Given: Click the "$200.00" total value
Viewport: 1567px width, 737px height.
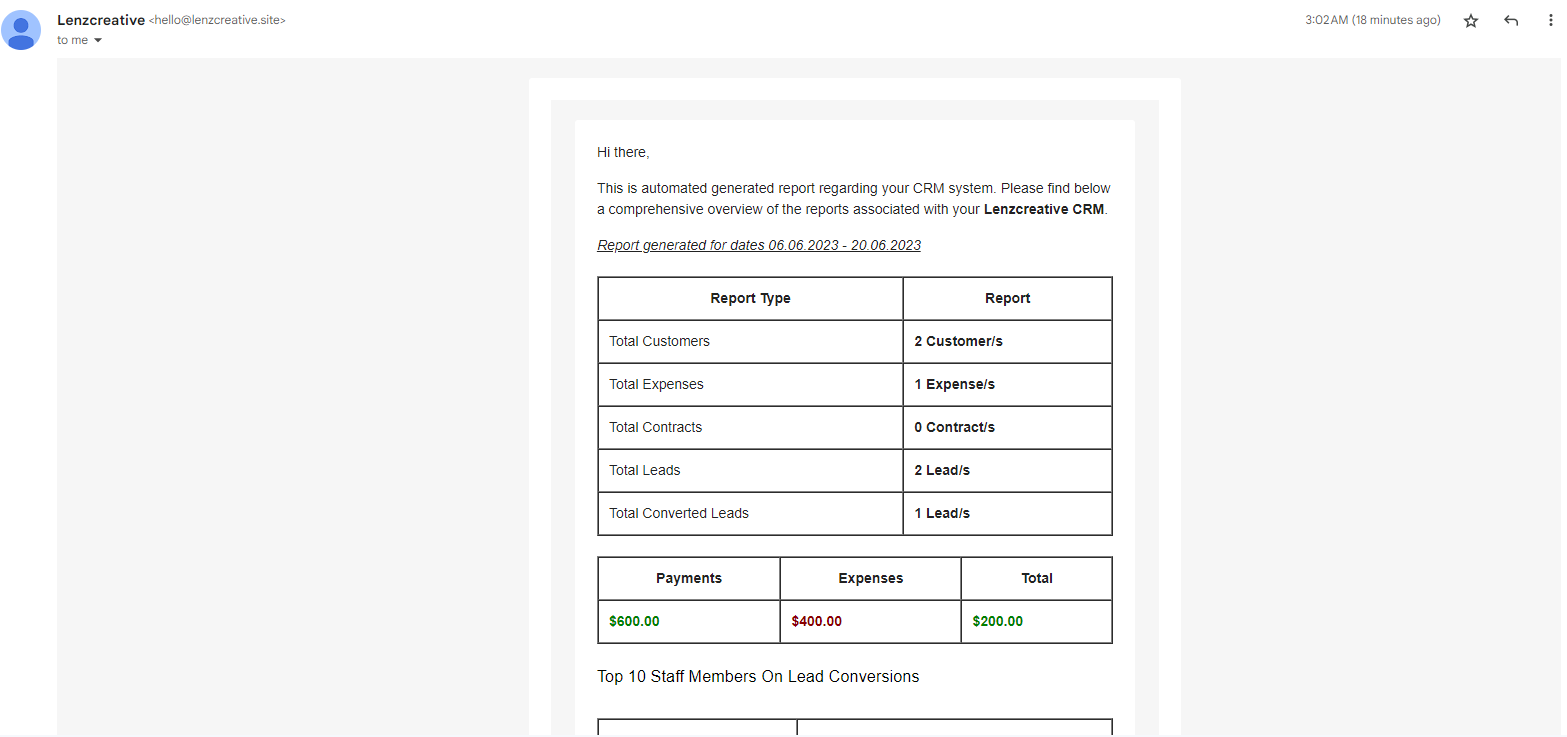Looking at the screenshot, I should coord(997,621).
